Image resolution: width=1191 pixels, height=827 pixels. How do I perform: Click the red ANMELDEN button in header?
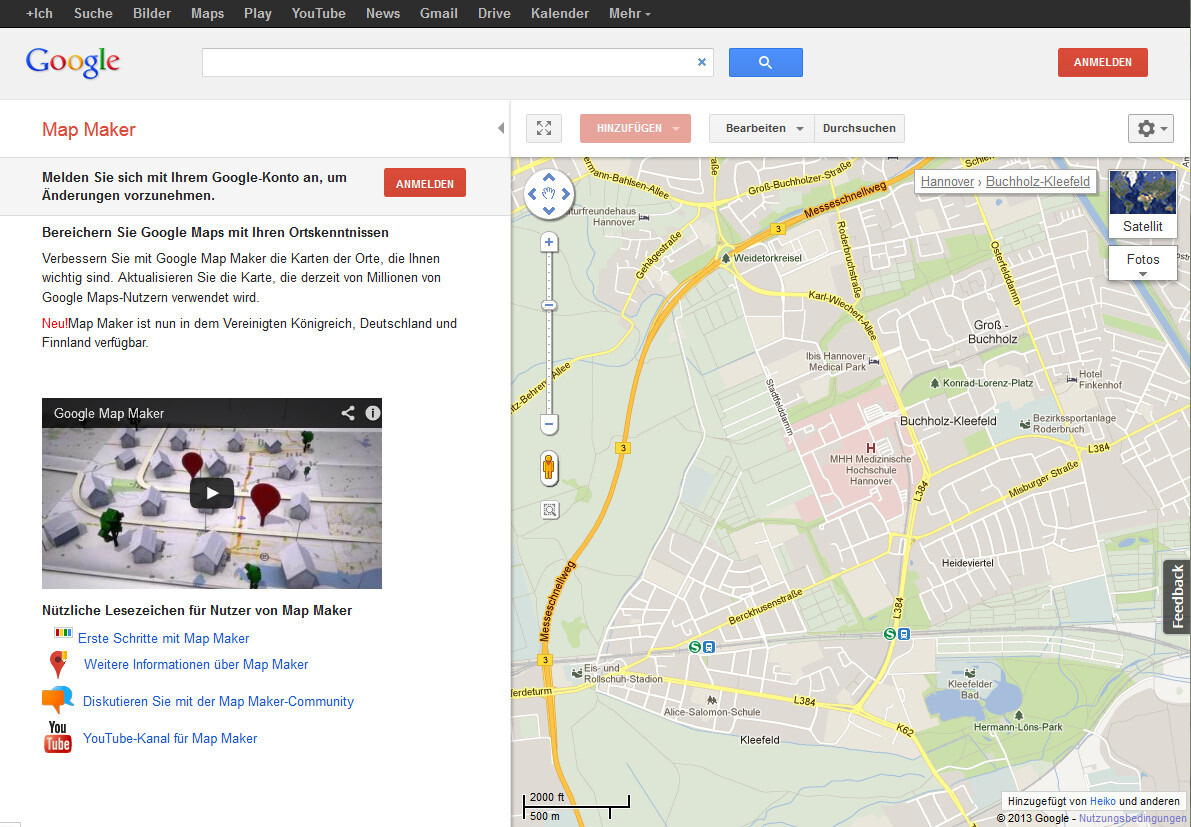coord(1102,62)
